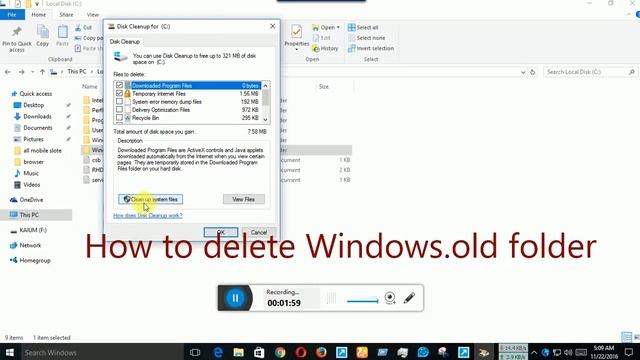Screen dimensions: 640x360
Task: Switch to Share ribbon tab
Action: pos(66,15)
